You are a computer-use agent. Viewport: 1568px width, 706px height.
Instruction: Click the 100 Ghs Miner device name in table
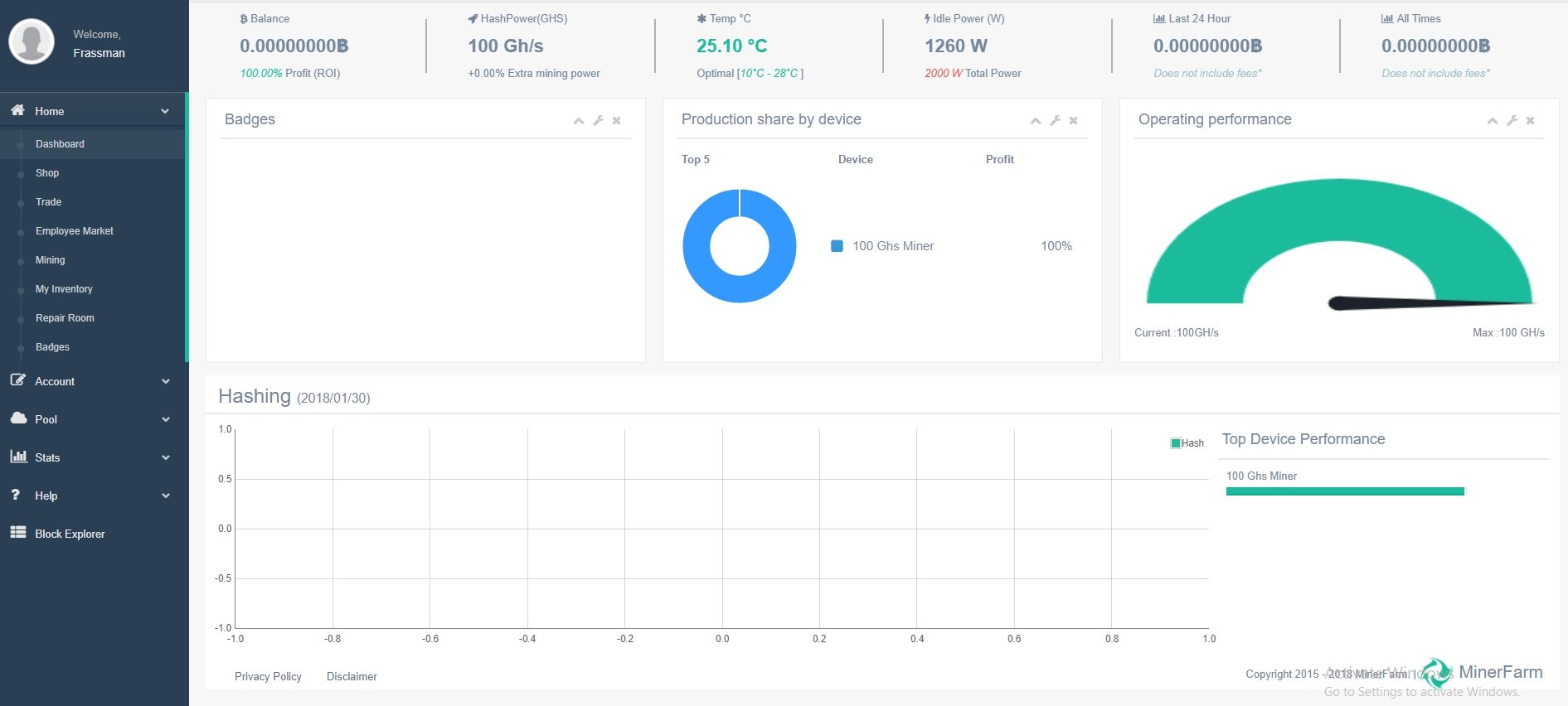point(893,246)
